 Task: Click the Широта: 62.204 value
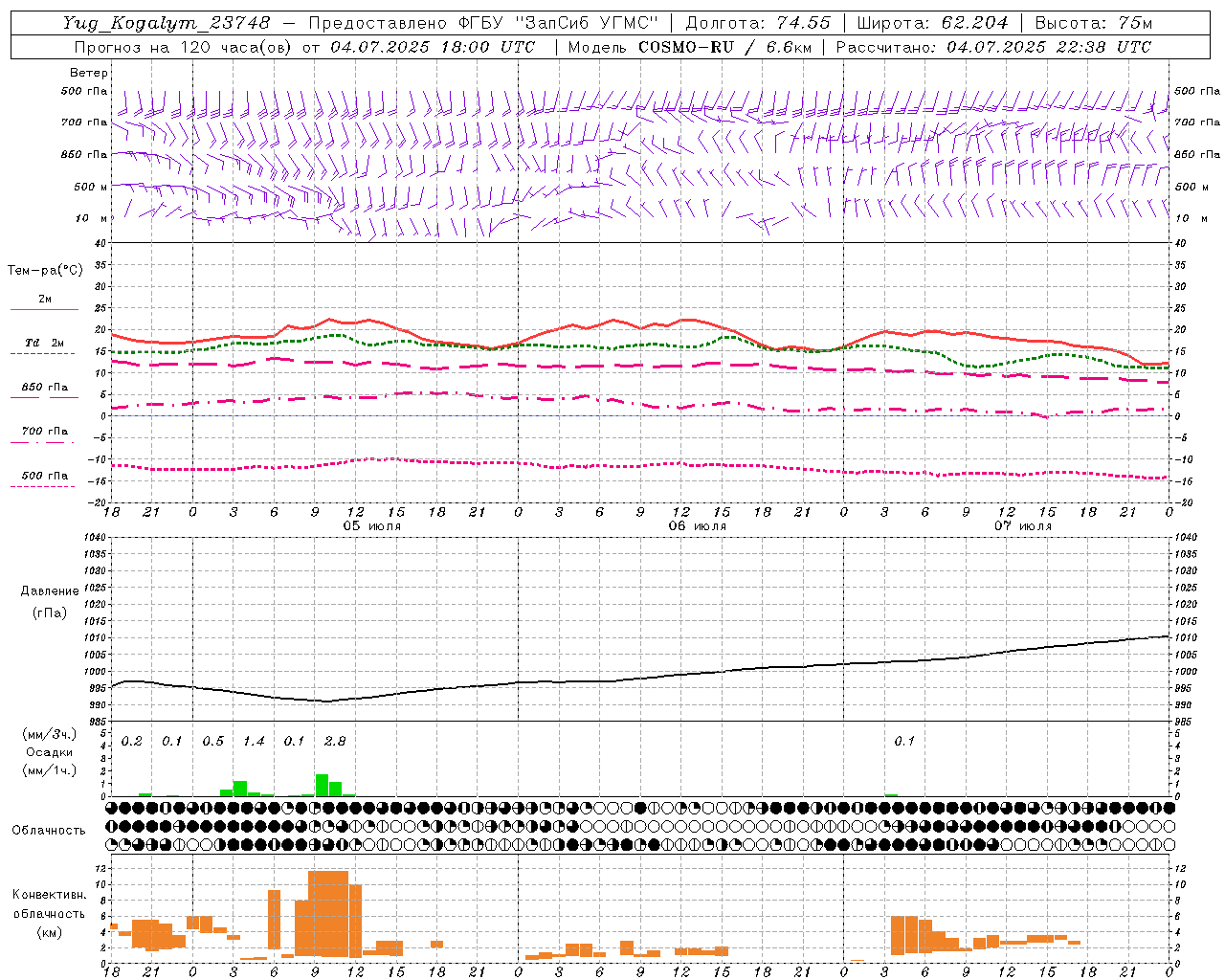[x=932, y=23]
